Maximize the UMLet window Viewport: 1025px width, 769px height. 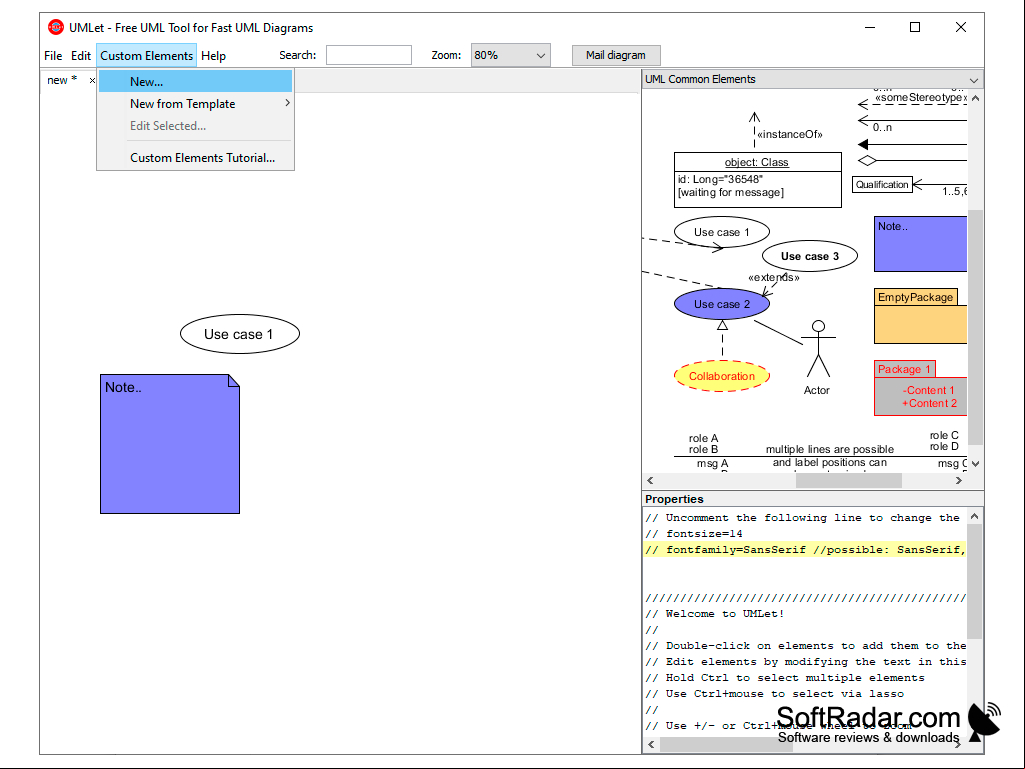pos(915,27)
